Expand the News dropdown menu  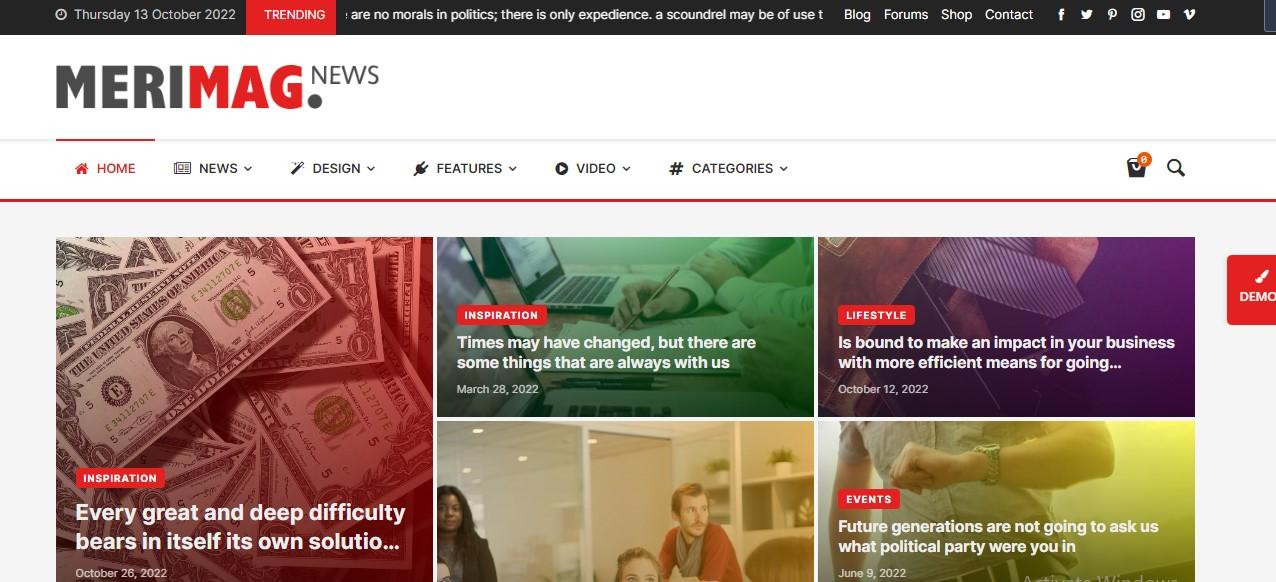click(x=213, y=168)
